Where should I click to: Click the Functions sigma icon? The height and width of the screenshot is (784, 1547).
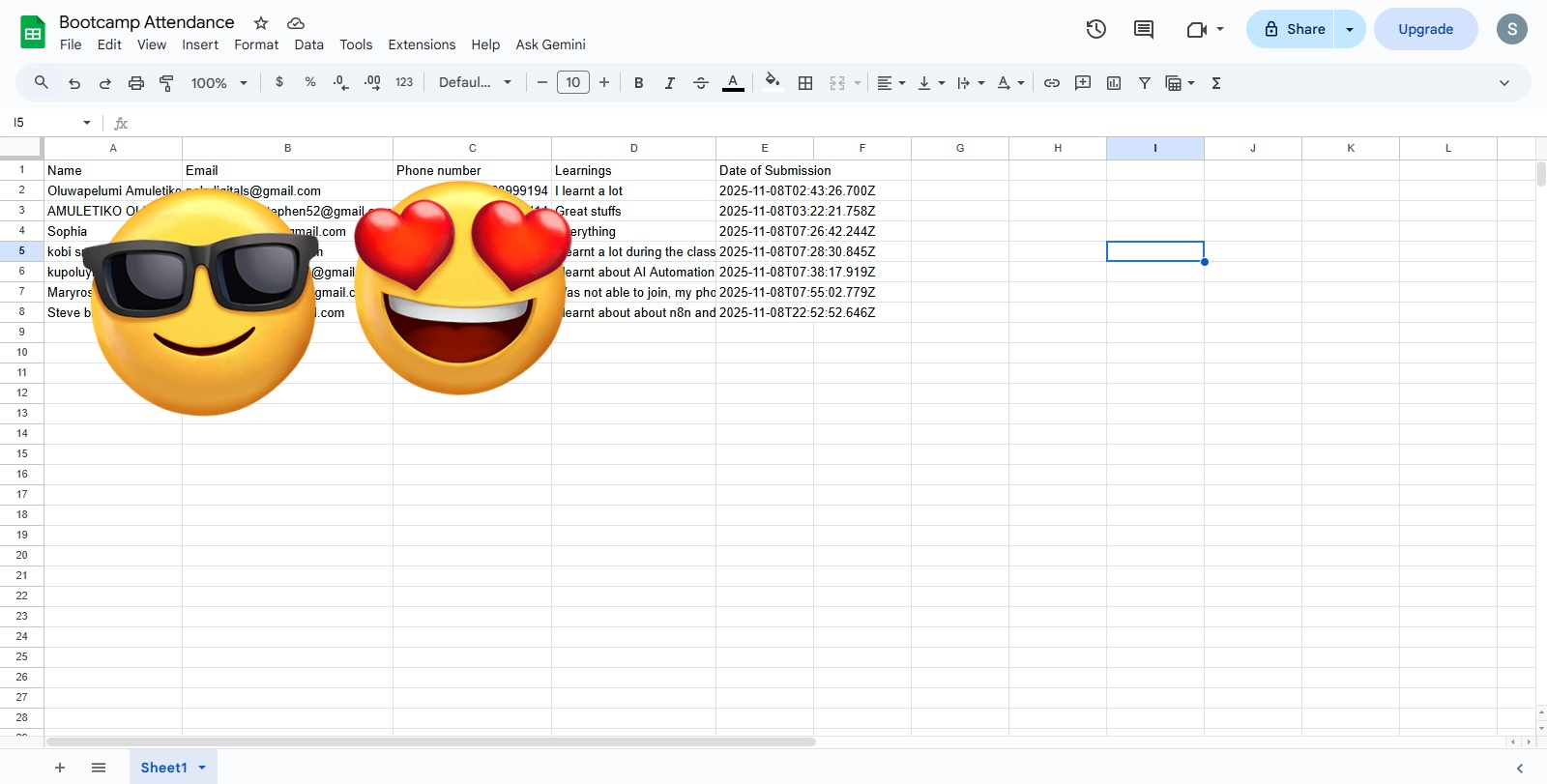[1216, 83]
